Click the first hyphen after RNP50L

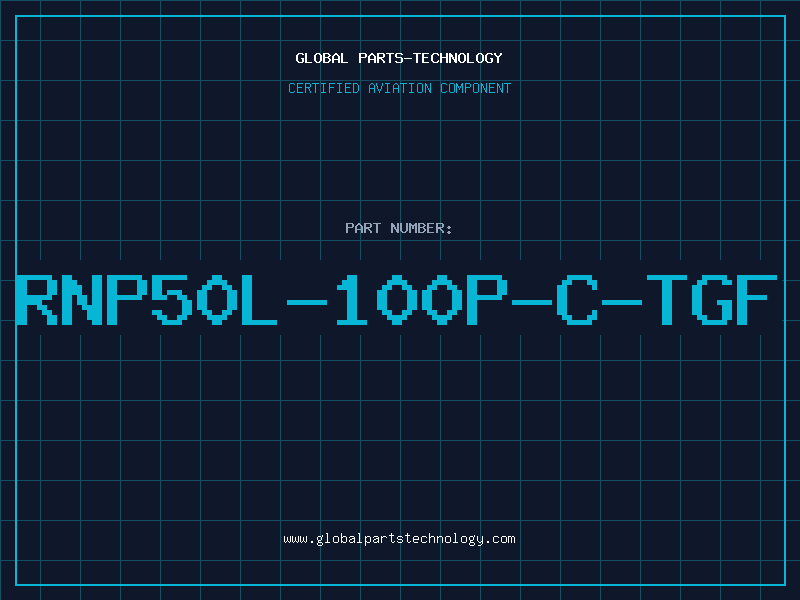coord(307,302)
